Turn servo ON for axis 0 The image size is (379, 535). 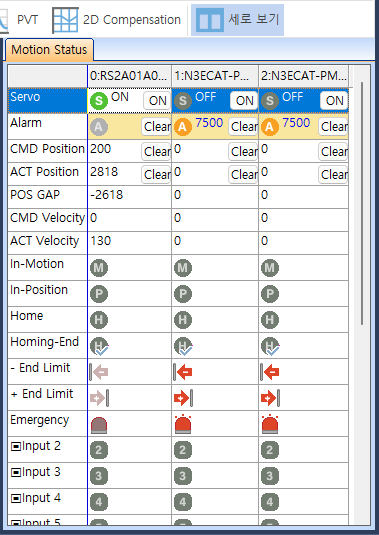click(x=157, y=101)
